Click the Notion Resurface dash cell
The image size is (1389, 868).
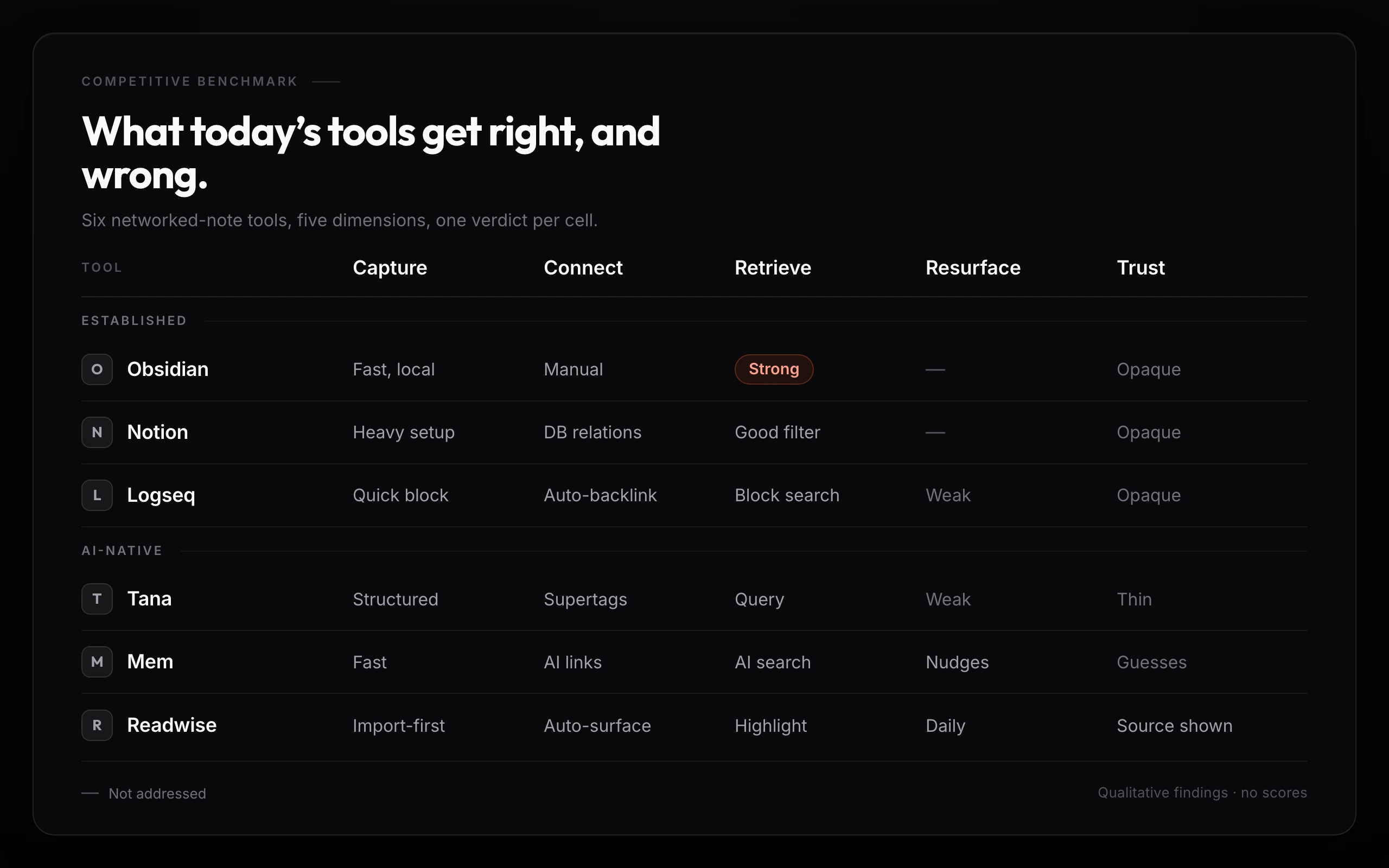[x=935, y=433]
